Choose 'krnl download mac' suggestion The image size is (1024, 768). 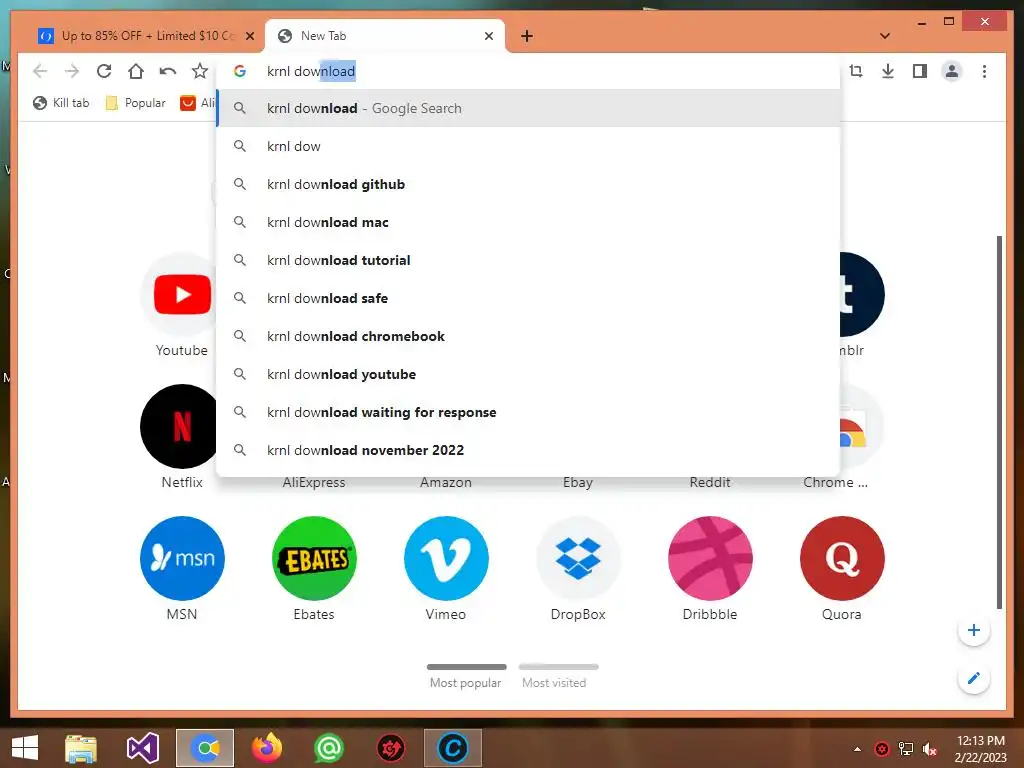point(528,222)
